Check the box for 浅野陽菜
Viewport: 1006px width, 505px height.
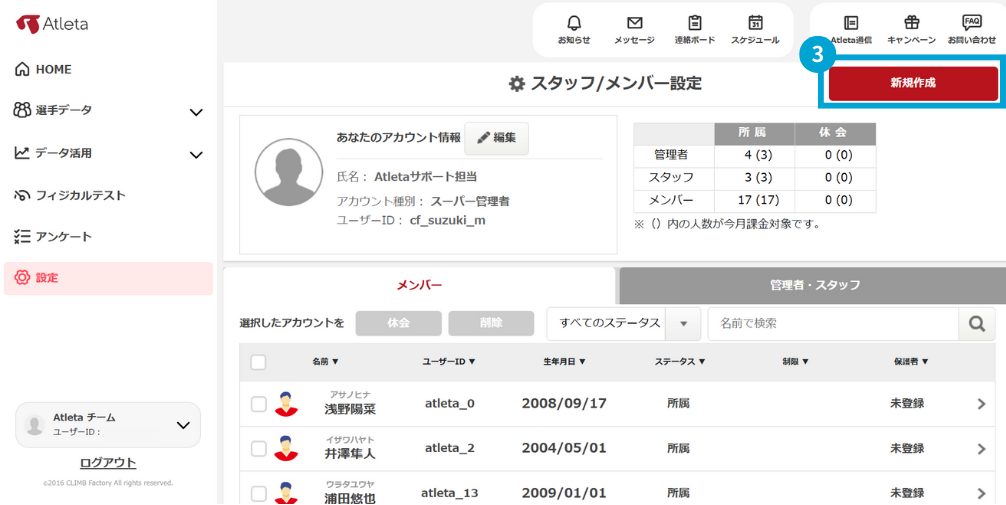click(x=258, y=404)
